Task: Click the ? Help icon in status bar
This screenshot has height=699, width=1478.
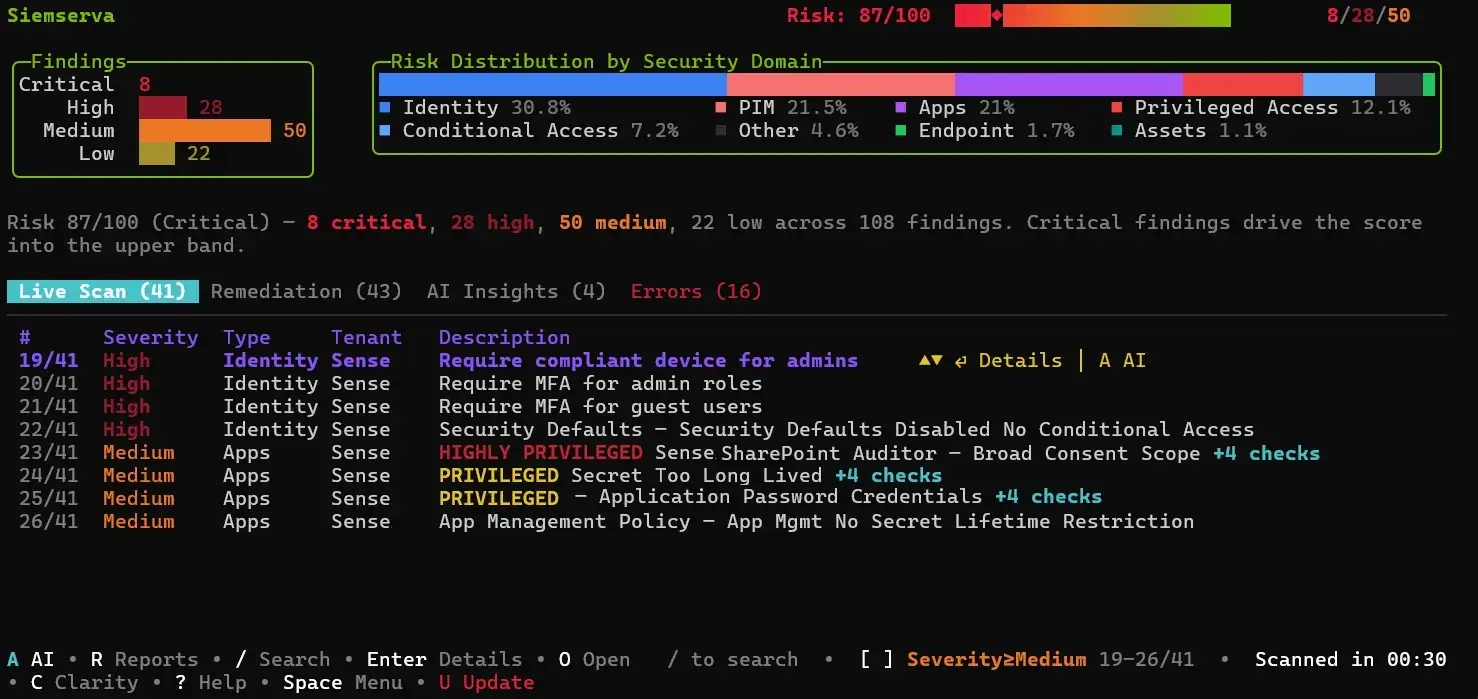Action: (x=182, y=682)
